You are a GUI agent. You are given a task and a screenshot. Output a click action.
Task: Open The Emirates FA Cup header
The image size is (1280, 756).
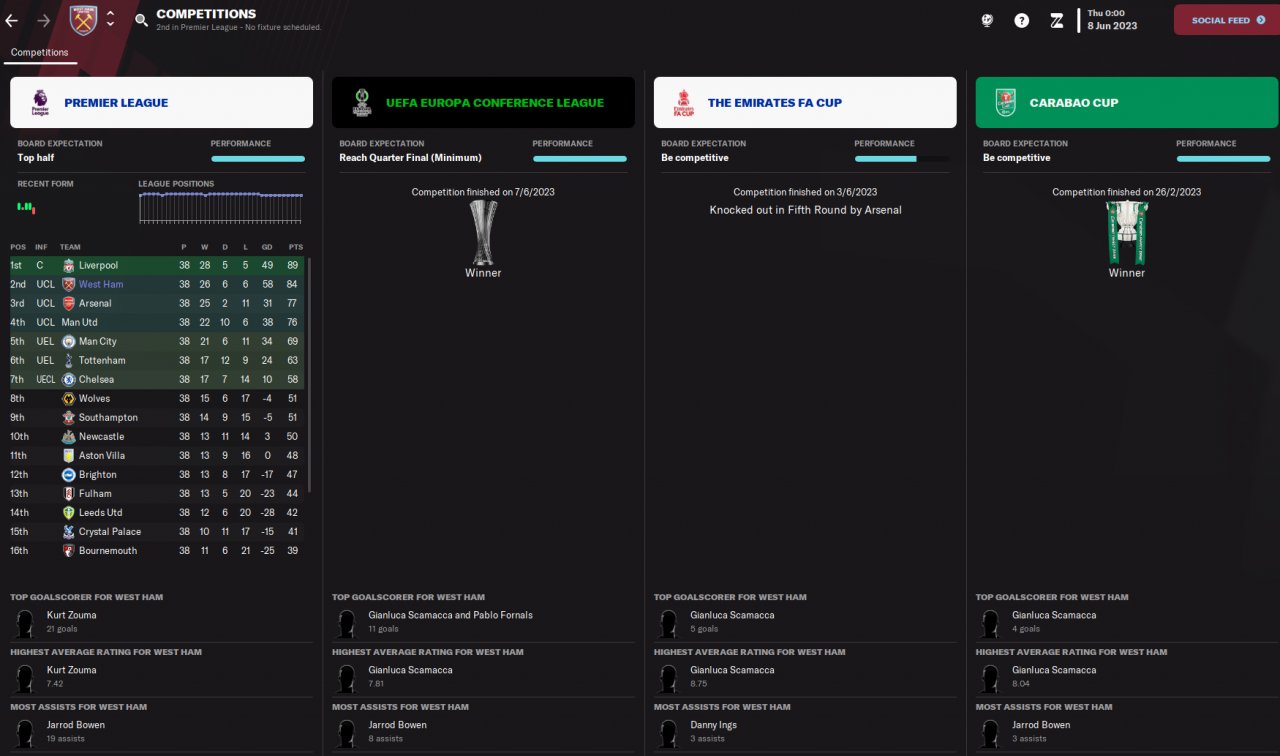pyautogui.click(x=805, y=102)
